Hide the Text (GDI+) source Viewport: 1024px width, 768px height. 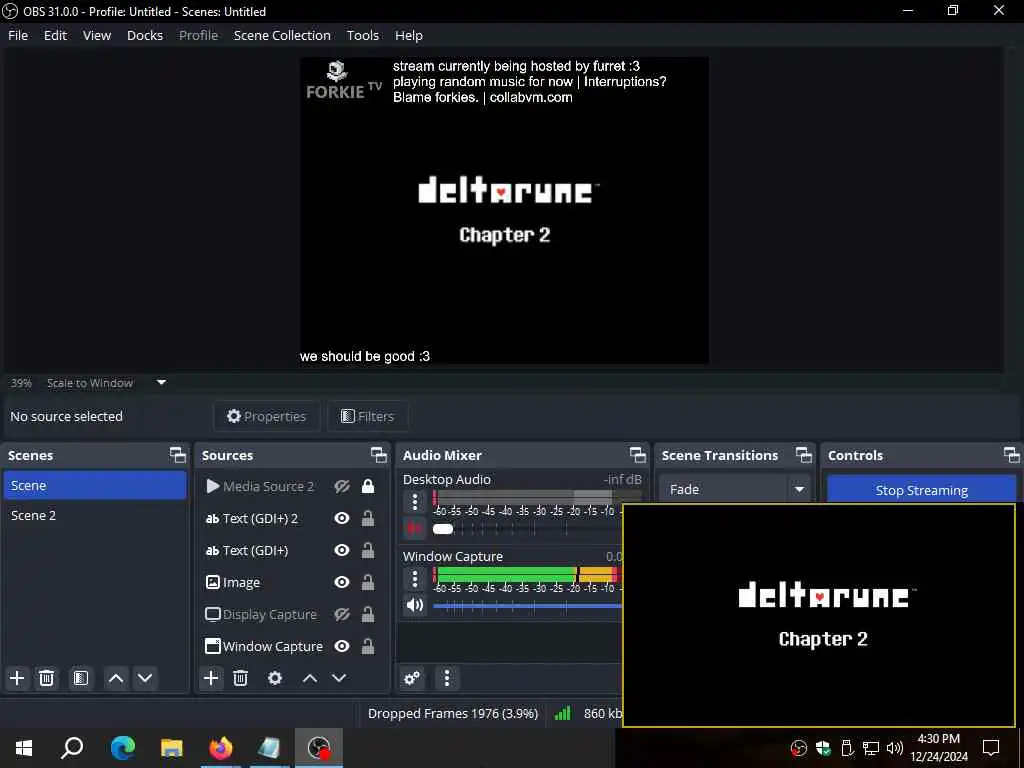(x=342, y=551)
